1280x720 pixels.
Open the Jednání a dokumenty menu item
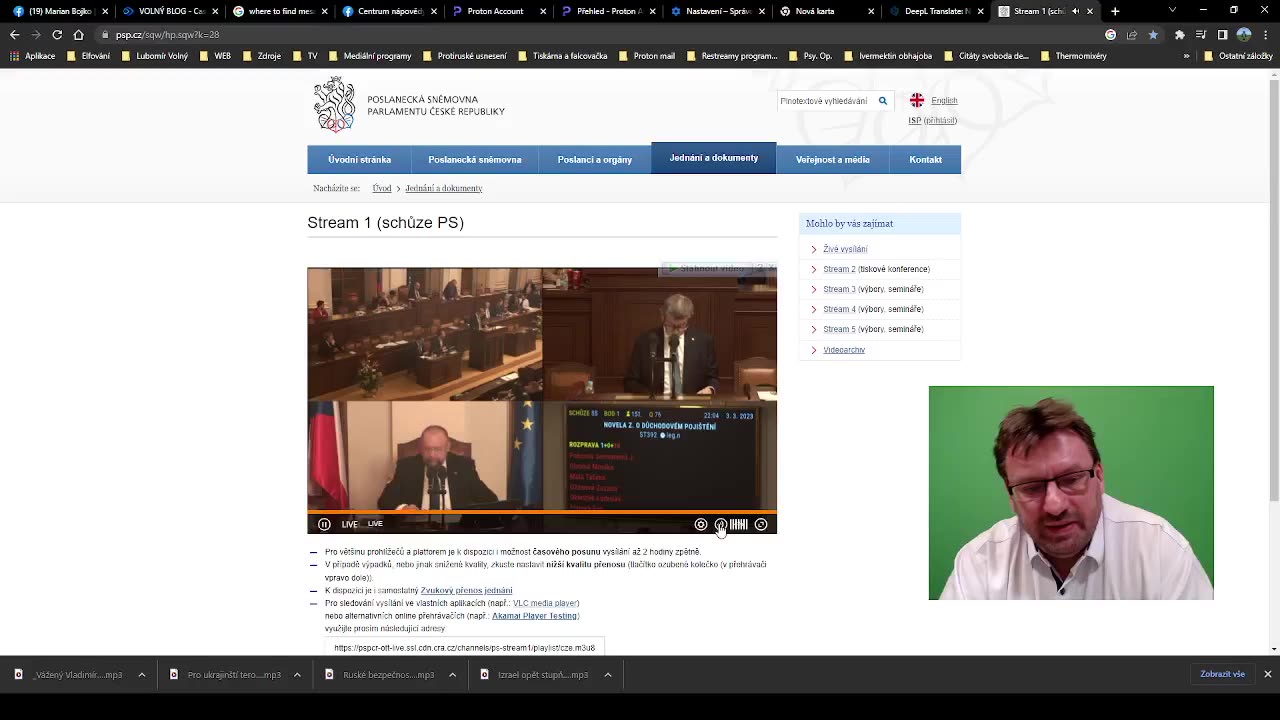pos(714,158)
